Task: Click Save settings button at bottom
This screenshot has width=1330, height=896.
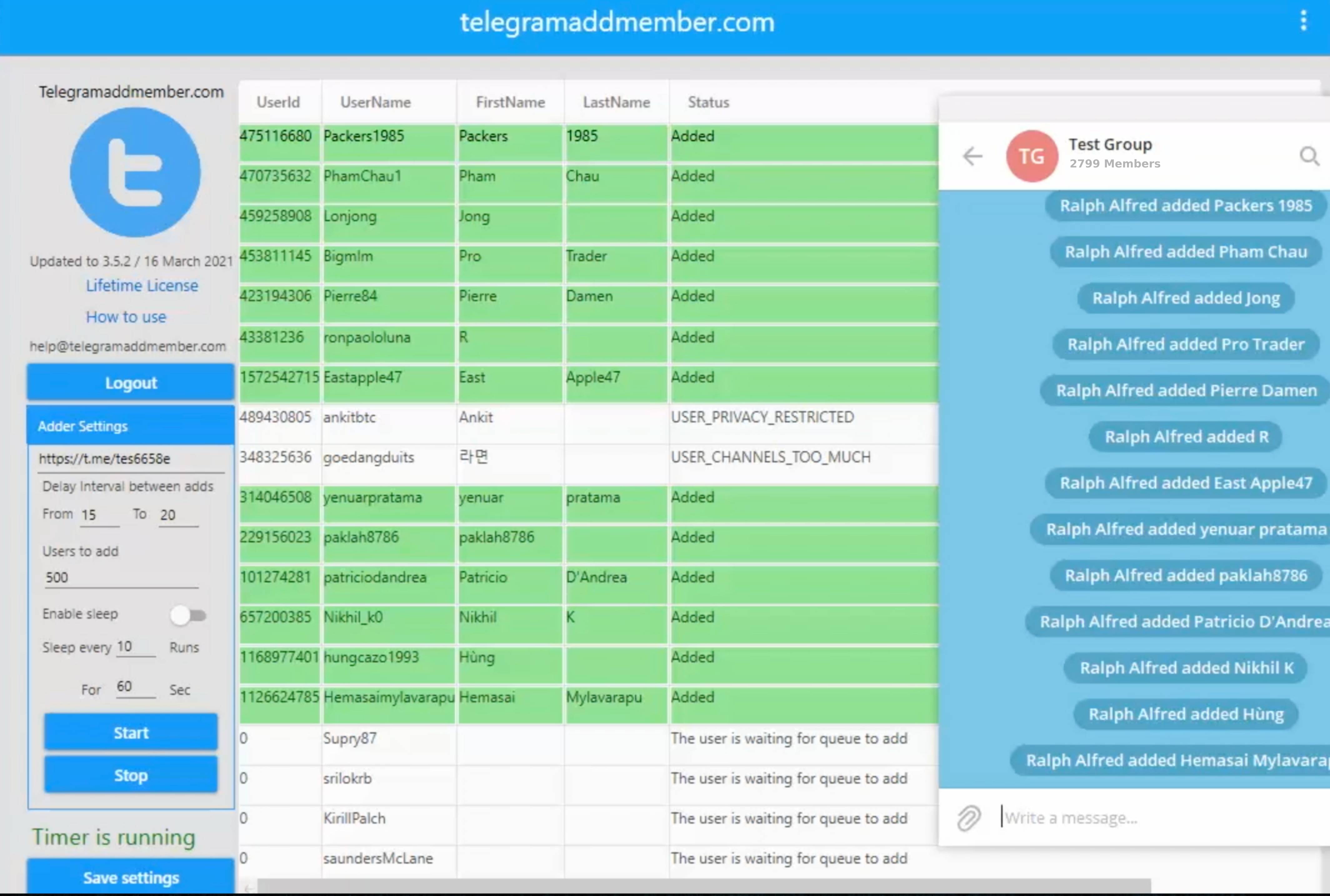Action: 131,877
